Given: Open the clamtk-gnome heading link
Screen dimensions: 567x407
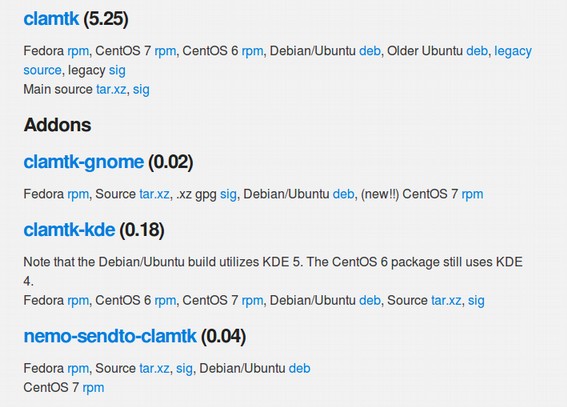Looking at the screenshot, I should pyautogui.click(x=84, y=162).
